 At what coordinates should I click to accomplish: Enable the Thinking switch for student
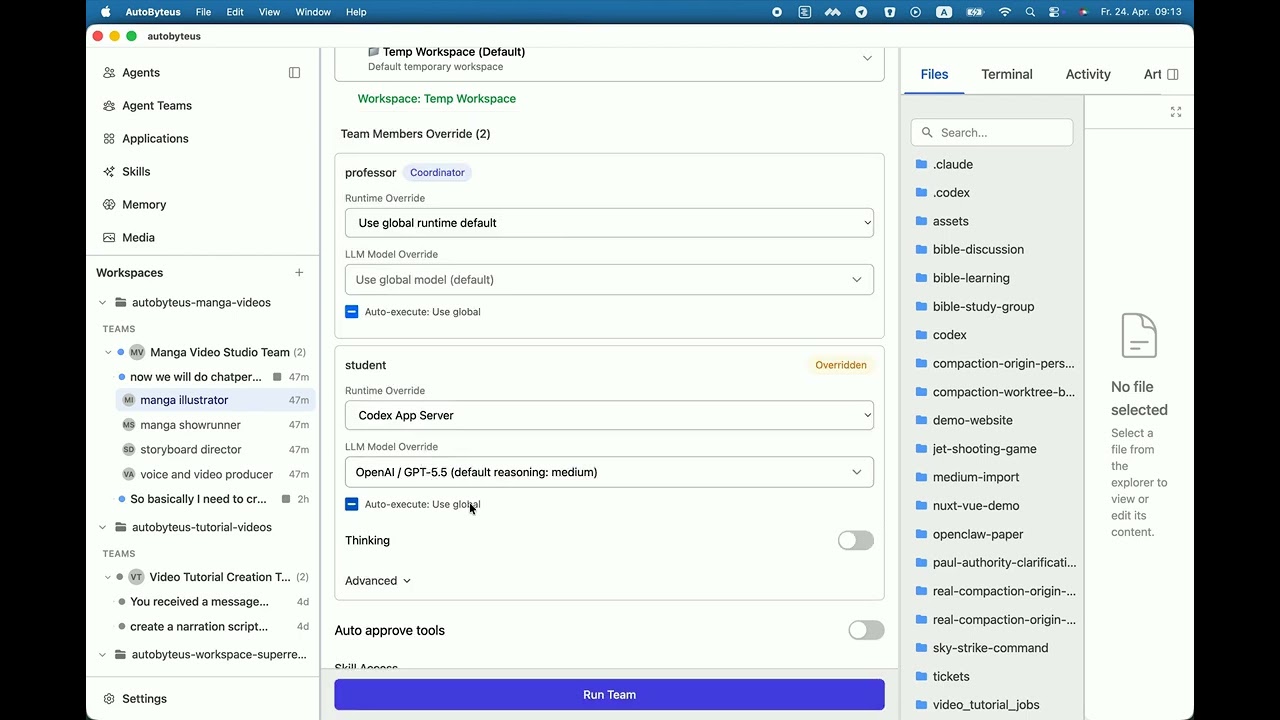[856, 541]
